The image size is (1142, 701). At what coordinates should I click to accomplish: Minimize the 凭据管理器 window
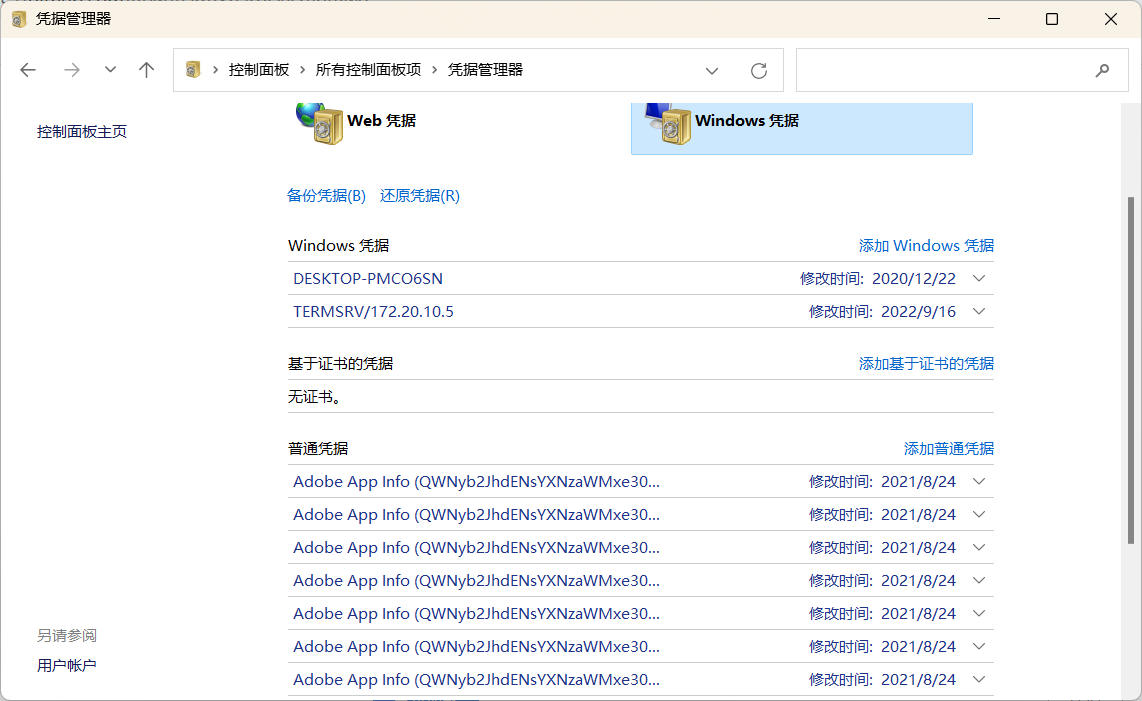coord(993,19)
